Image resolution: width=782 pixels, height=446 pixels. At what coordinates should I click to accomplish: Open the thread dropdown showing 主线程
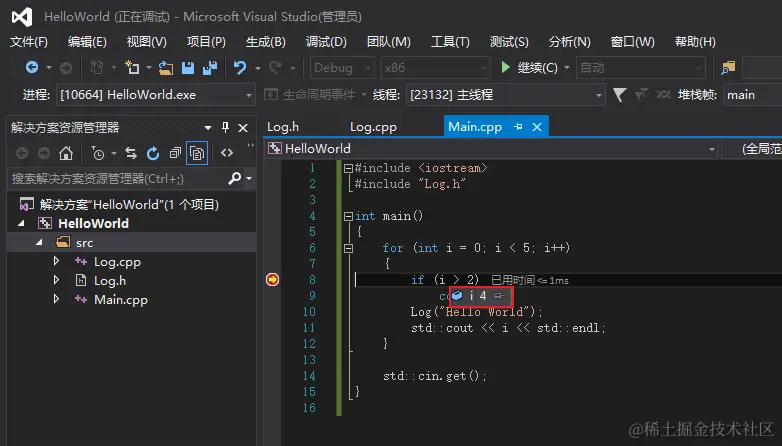pos(505,95)
